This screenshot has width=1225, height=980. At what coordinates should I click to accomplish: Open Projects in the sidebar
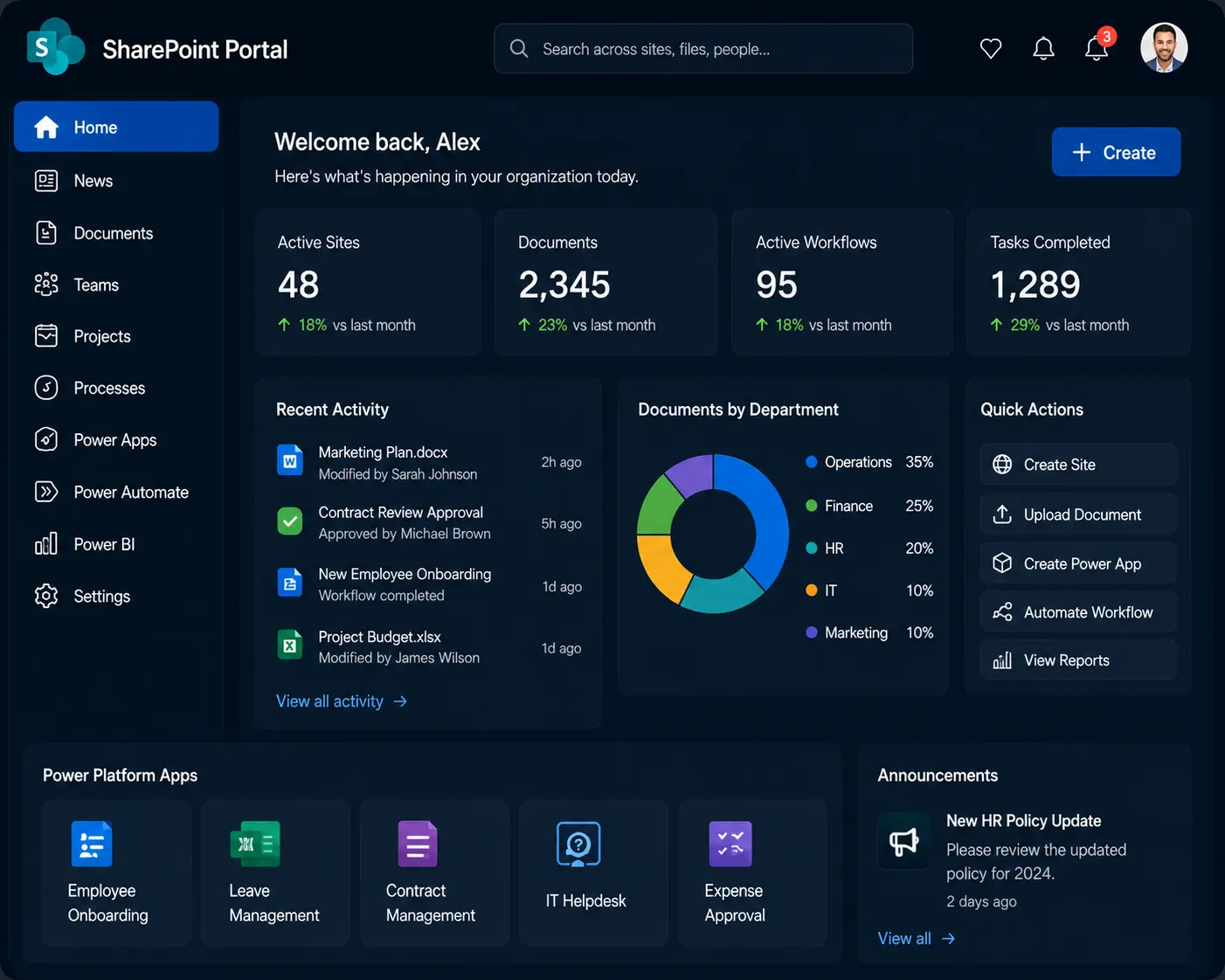(x=116, y=336)
